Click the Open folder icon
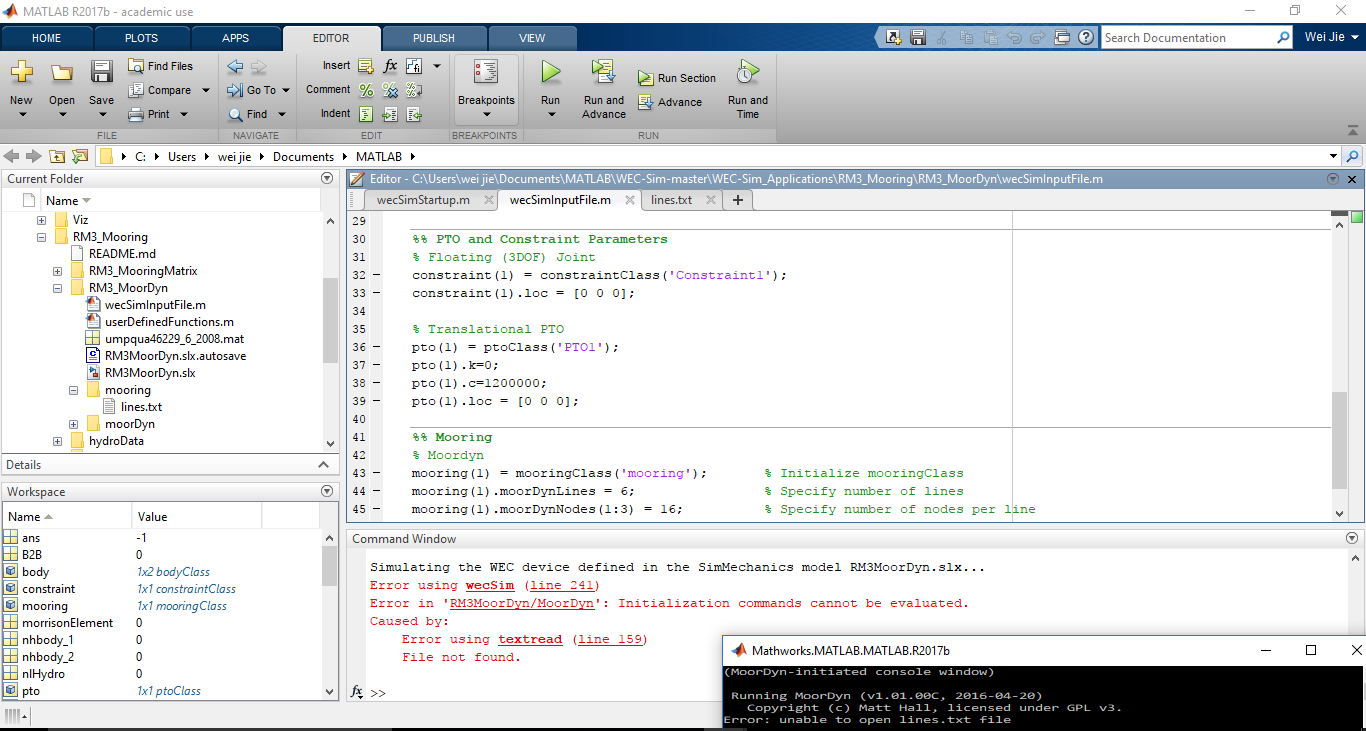Screen dimensions: 1366x731 coord(62,73)
